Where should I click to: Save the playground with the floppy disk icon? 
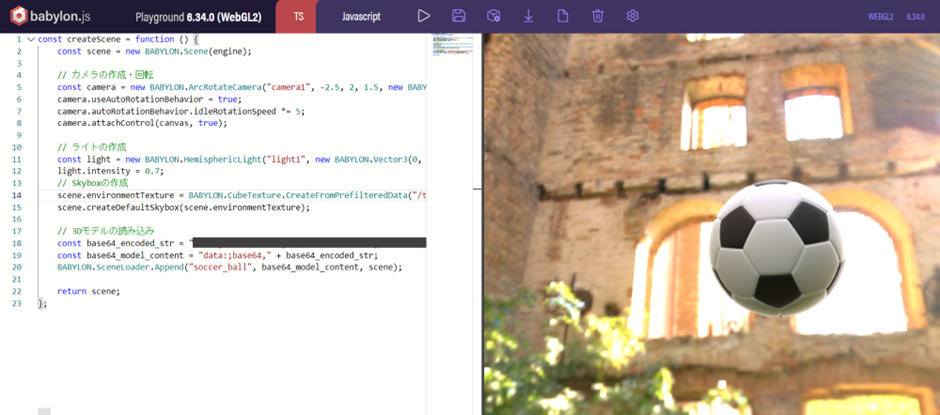(x=459, y=16)
